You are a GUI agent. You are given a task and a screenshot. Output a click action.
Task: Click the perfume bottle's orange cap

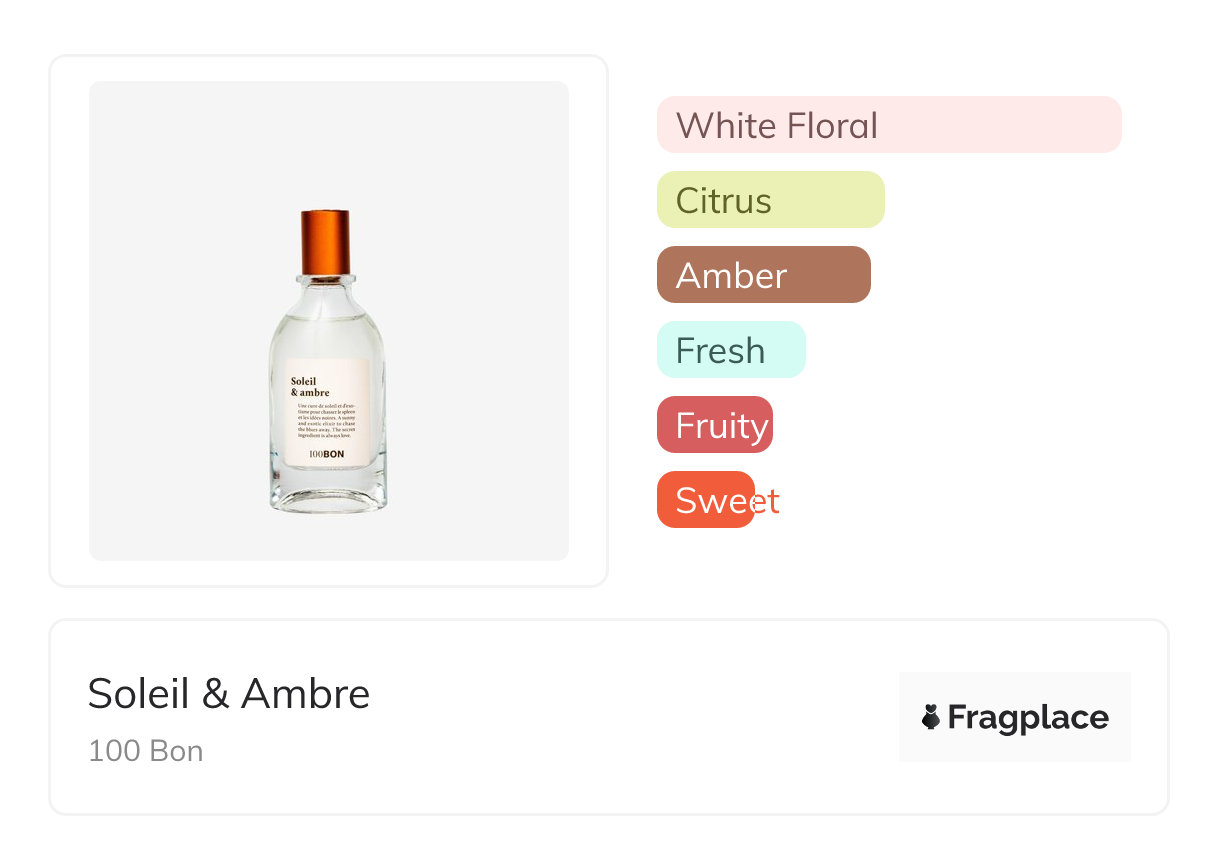tap(325, 241)
